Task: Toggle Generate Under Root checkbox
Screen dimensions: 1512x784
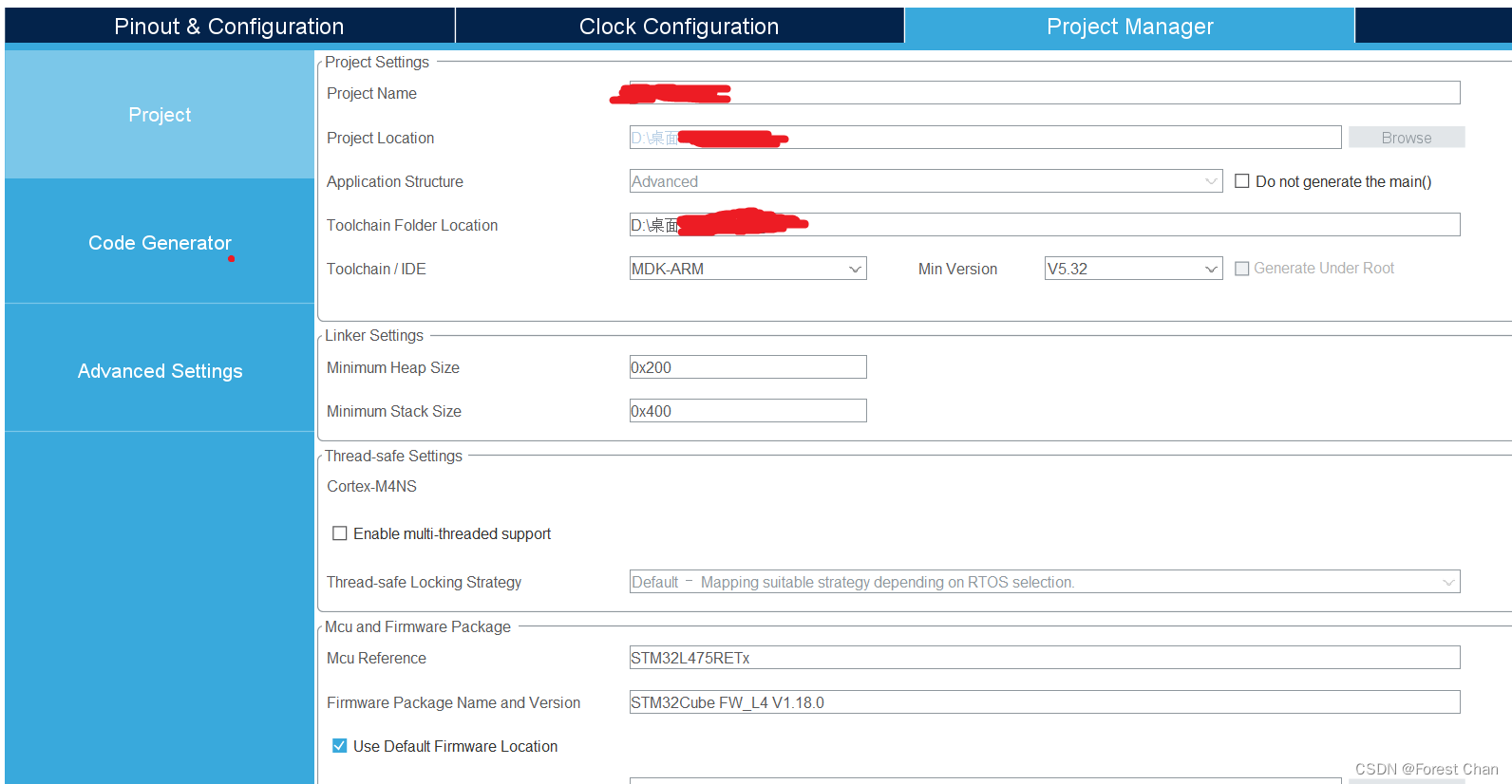Action: (x=1241, y=269)
